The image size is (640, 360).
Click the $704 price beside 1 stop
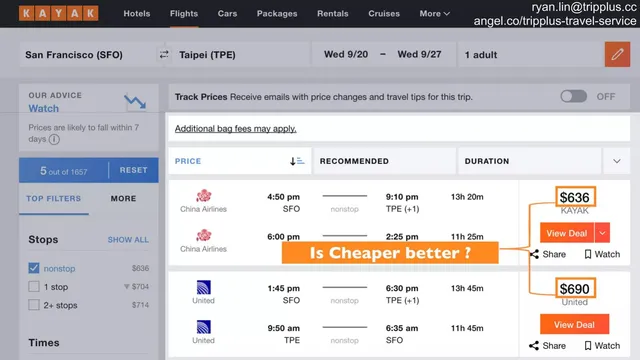coord(140,287)
